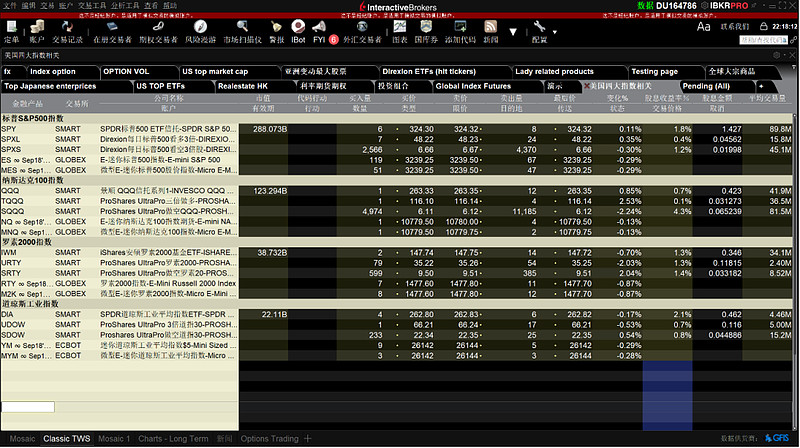The height and width of the screenshot is (448, 800).
Task: Open gear settings next to IBKR PRO
Action: click(705, 6)
